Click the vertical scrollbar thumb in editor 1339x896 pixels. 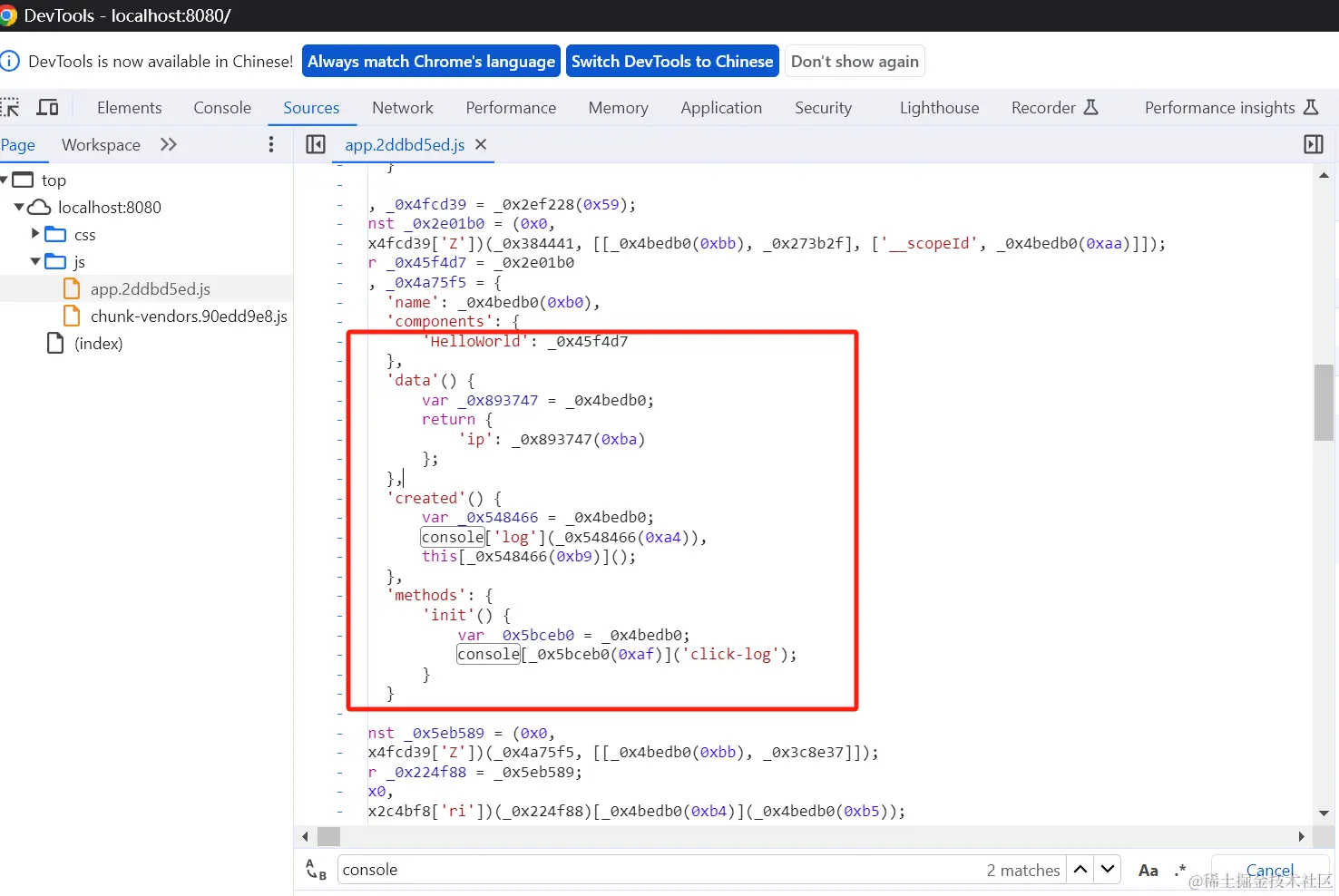tap(1324, 403)
